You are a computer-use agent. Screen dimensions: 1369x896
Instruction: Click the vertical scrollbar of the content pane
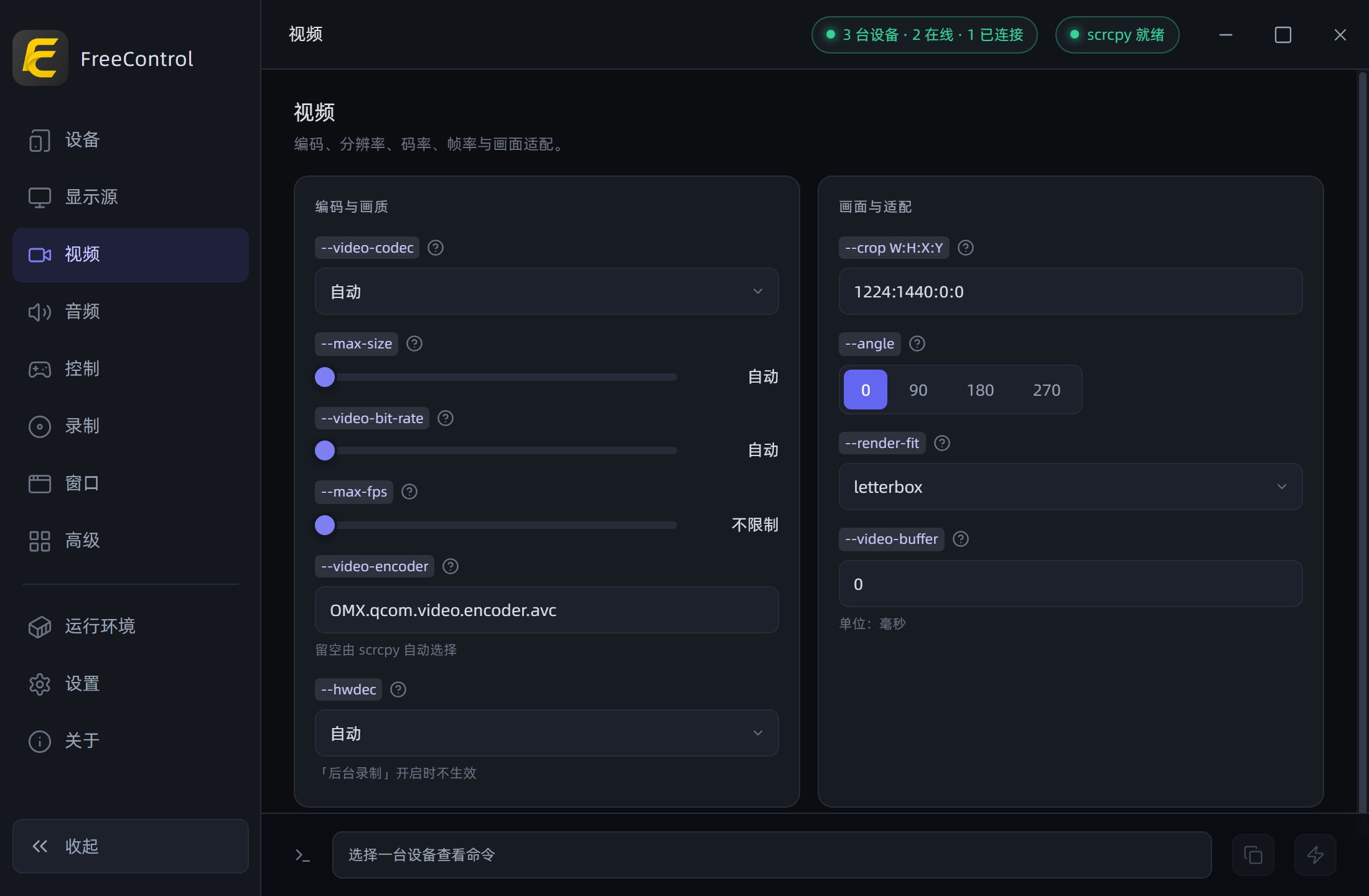tap(1363, 442)
